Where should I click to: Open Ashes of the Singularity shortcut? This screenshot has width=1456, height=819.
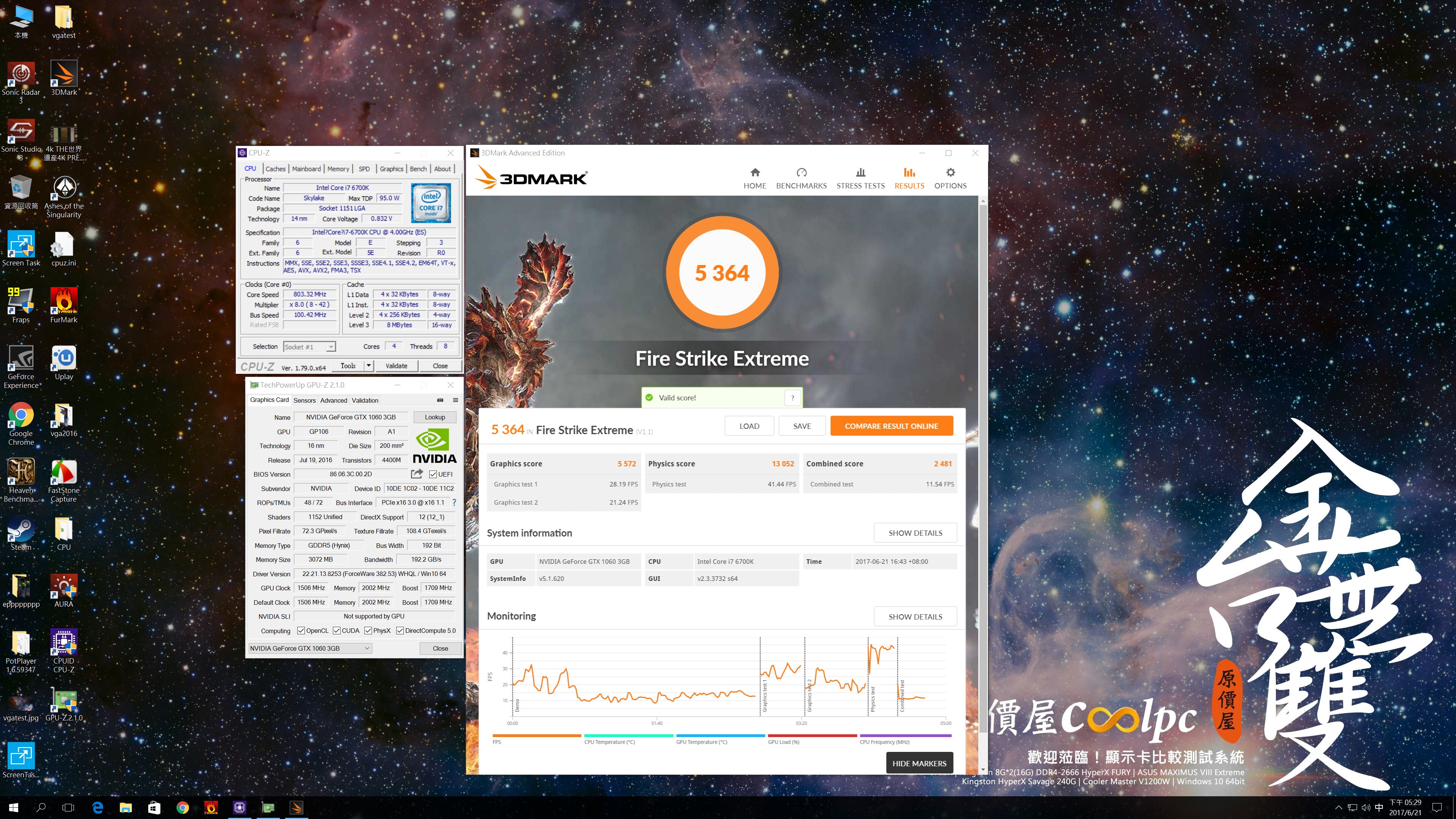(64, 196)
